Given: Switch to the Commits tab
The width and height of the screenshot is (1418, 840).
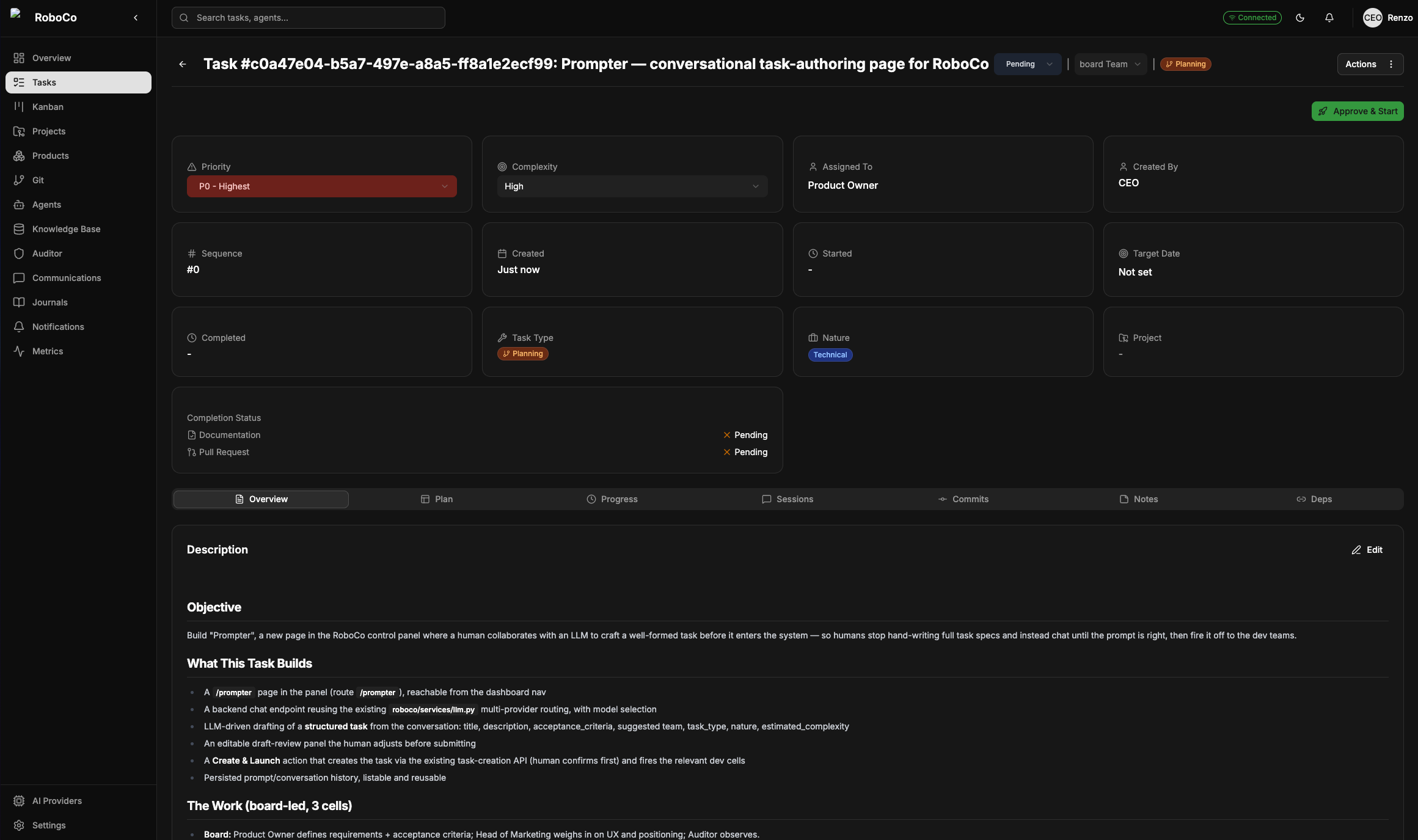Looking at the screenshot, I should [x=963, y=499].
